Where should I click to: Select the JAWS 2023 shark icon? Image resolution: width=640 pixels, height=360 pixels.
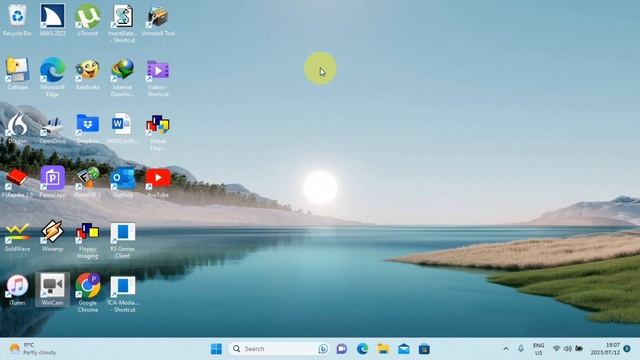[x=53, y=20]
